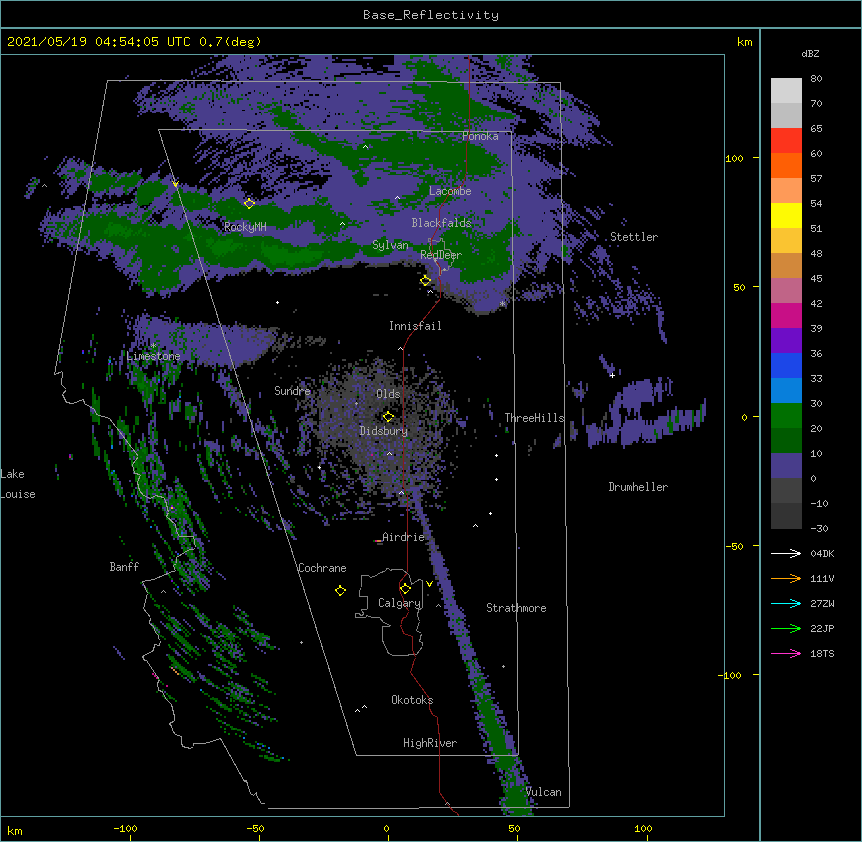The height and width of the screenshot is (842, 862).
Task: Select the green 22JP arrow in legend
Action: click(x=786, y=628)
